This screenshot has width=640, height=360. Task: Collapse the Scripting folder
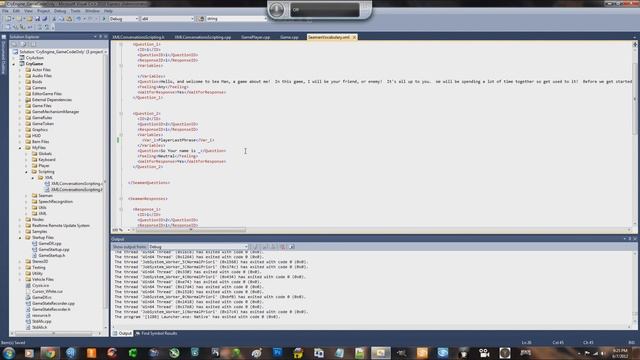pyautogui.click(x=27, y=172)
